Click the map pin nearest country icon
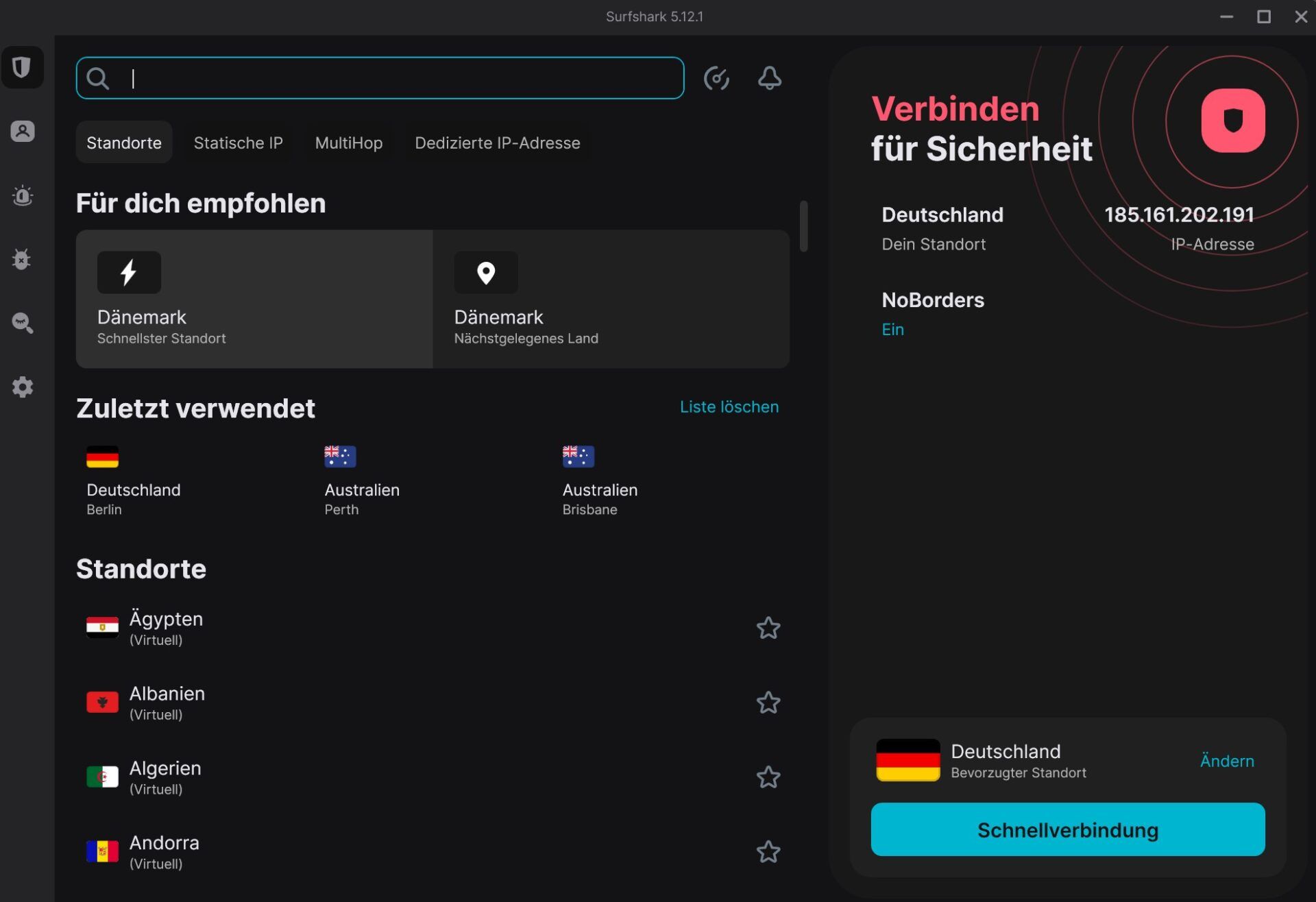 [486, 272]
